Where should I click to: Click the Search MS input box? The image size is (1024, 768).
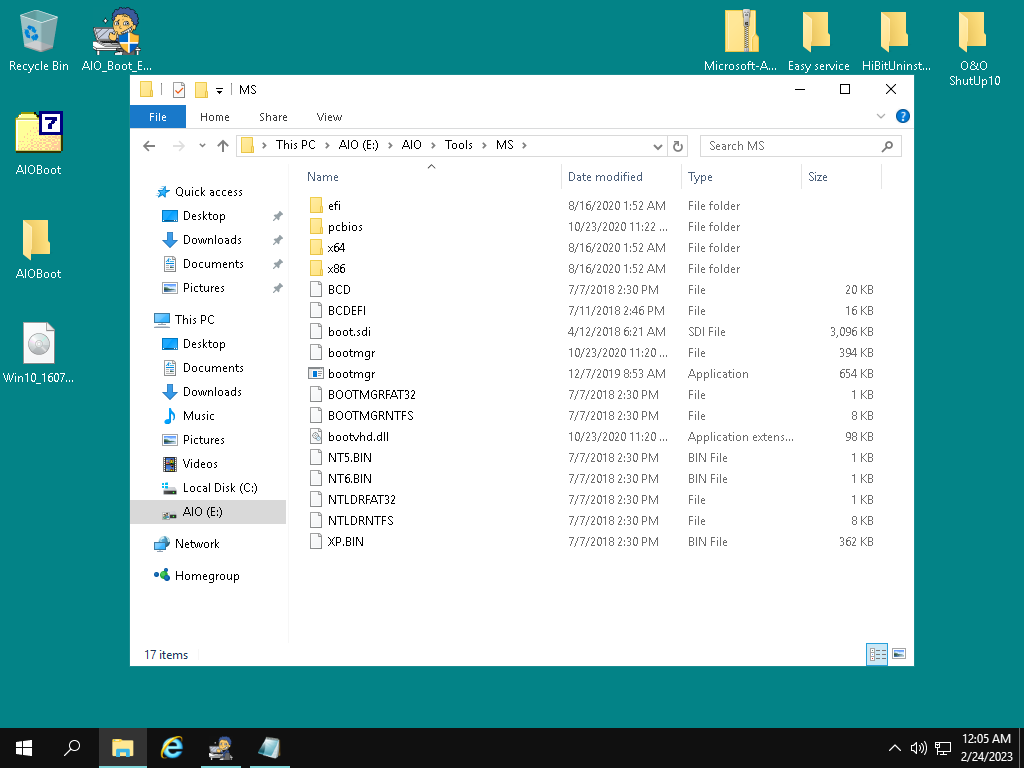pos(790,146)
